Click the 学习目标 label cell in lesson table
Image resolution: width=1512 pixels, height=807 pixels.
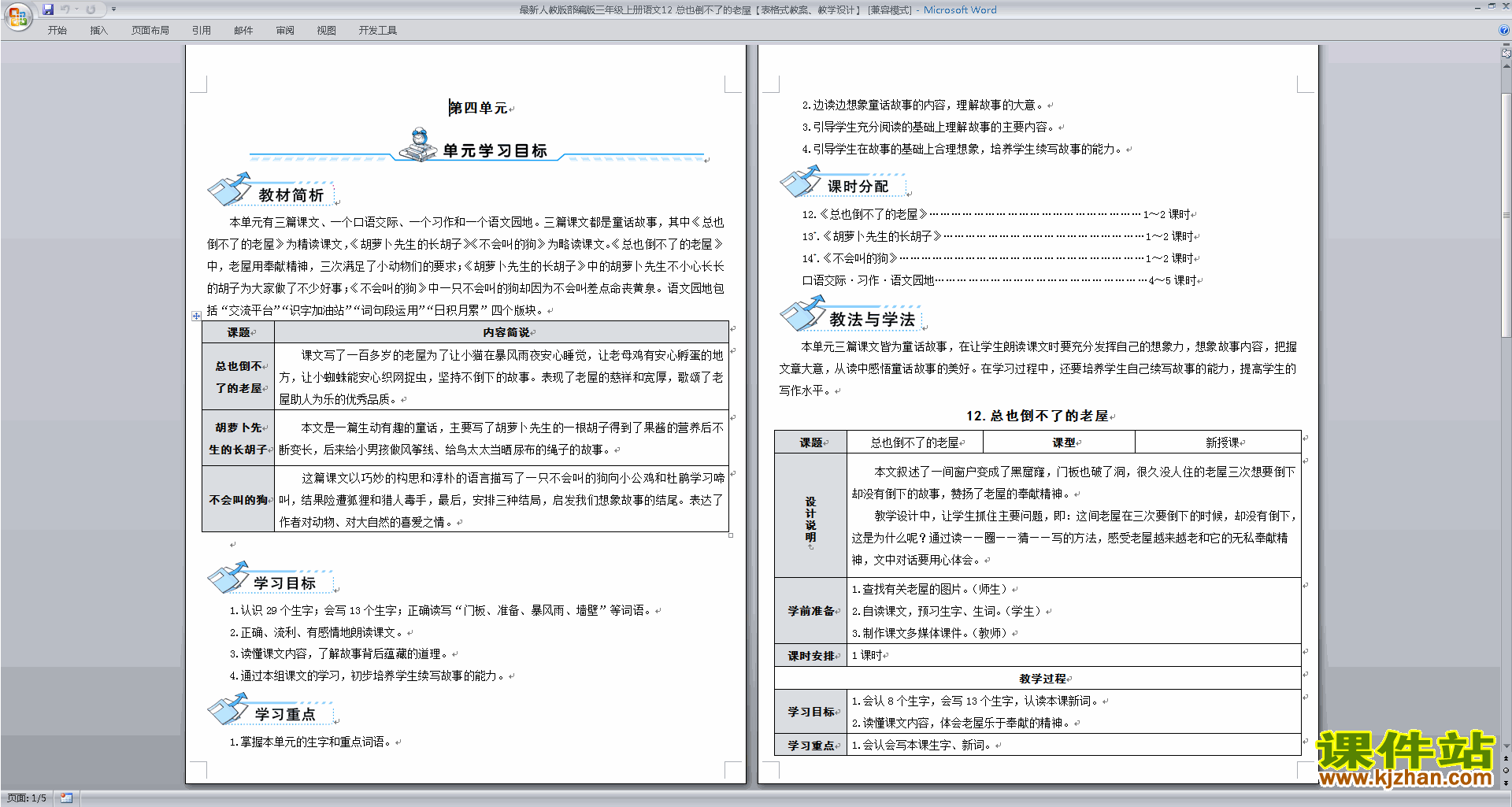(x=810, y=712)
